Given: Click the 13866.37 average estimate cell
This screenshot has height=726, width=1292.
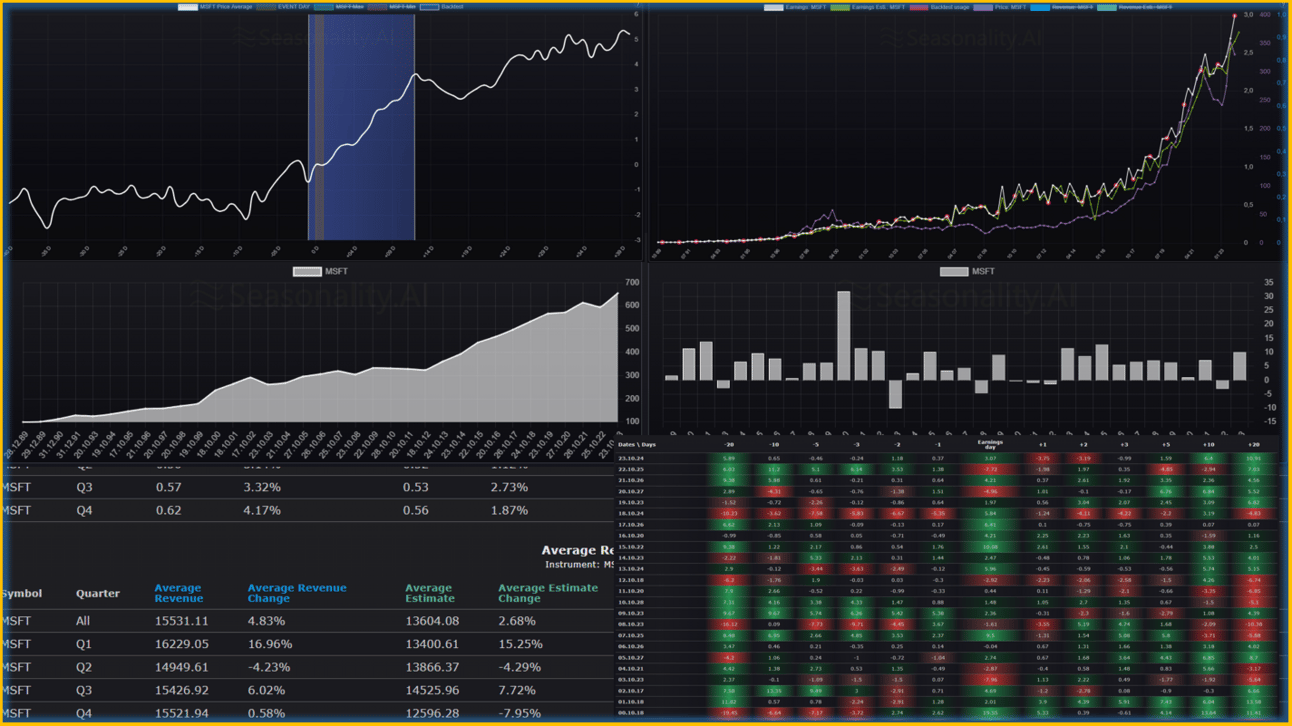Looking at the screenshot, I should tap(432, 667).
